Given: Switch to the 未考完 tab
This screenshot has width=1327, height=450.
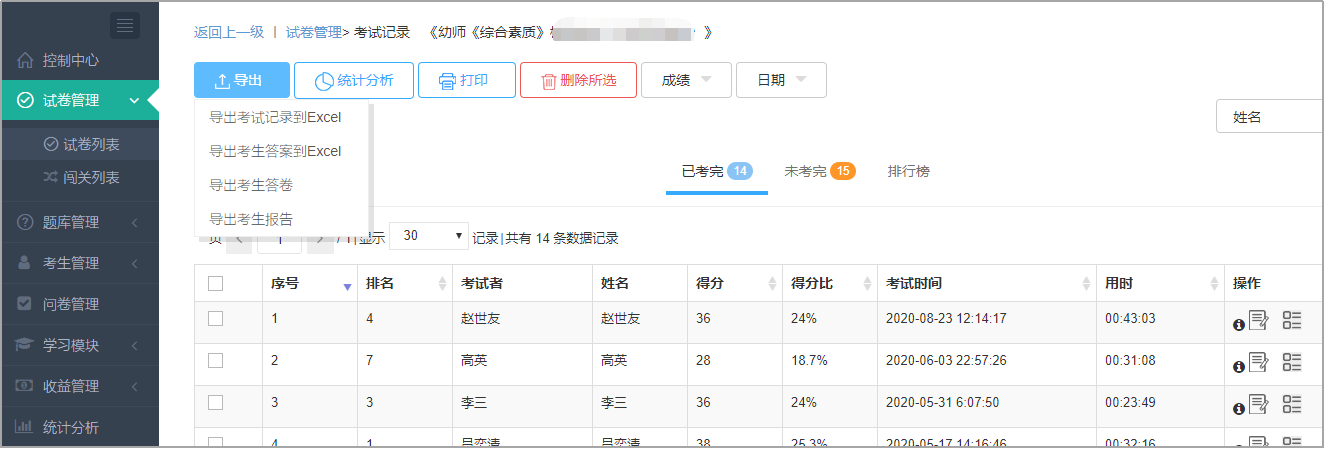Looking at the screenshot, I should (x=820, y=171).
